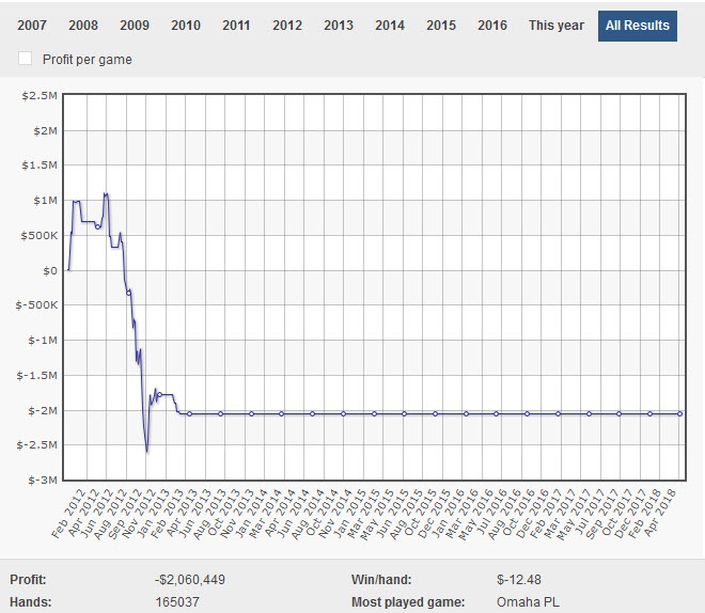The image size is (705, 613).
Task: Select the 2011 year tab
Action: (x=236, y=25)
